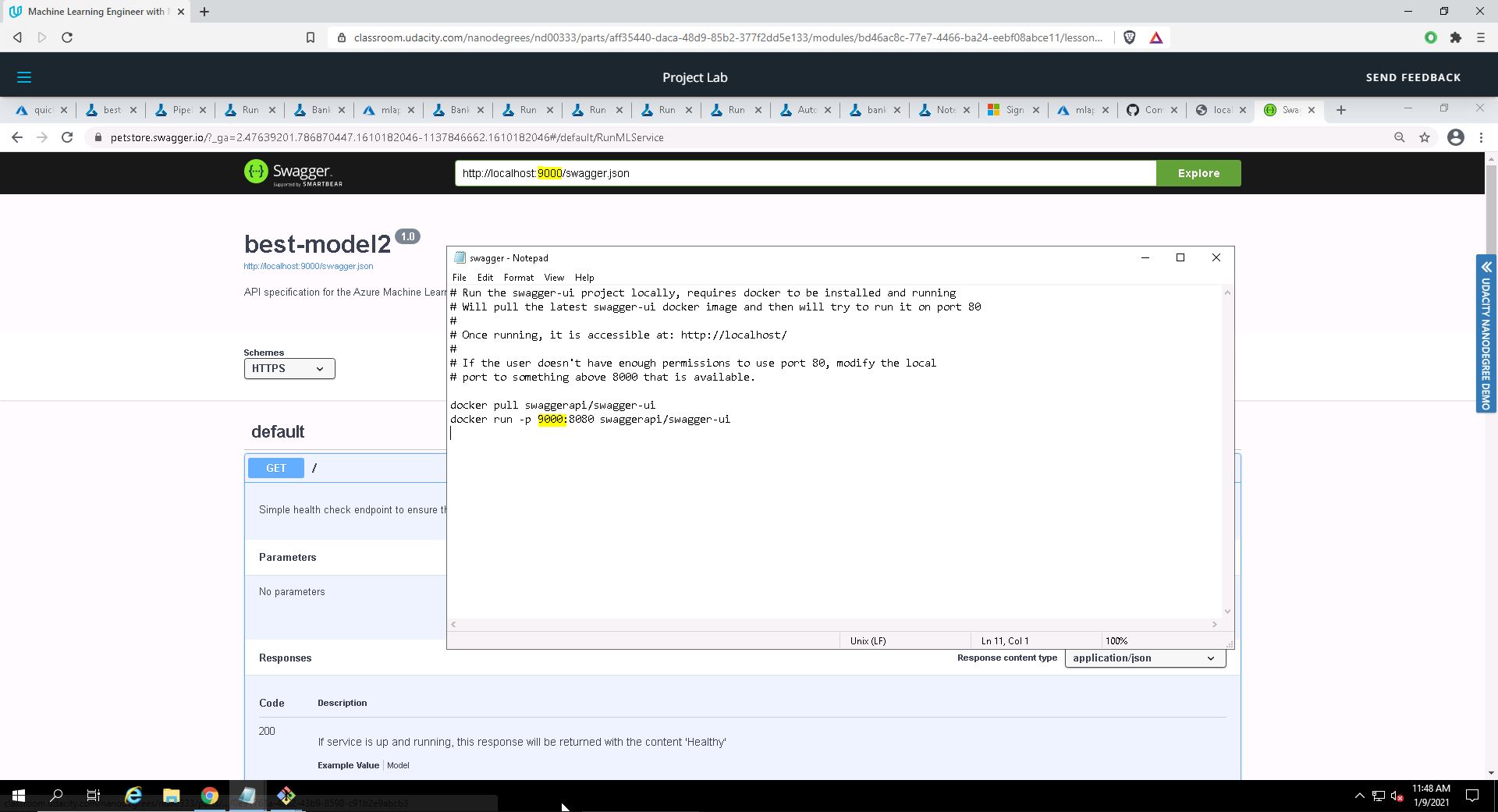Star the Swagger page as a bookmark
Screen dimensions: 1498x812
1425,137
